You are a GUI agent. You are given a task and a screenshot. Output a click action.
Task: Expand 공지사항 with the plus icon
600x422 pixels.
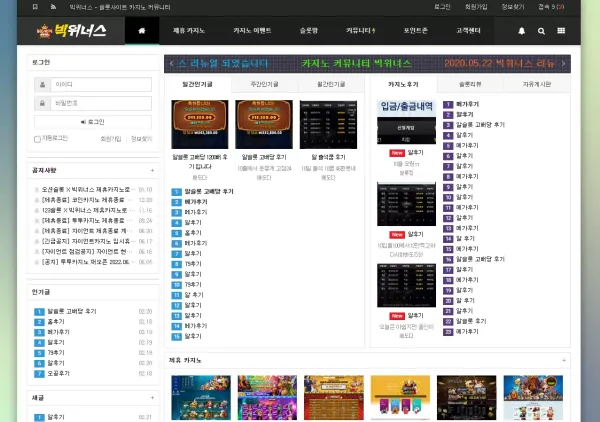point(152,171)
